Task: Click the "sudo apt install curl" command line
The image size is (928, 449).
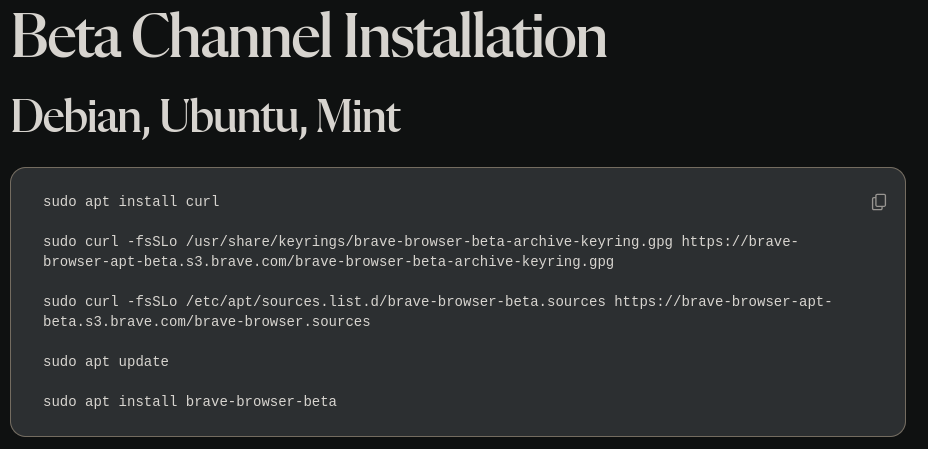Action: click(x=131, y=202)
